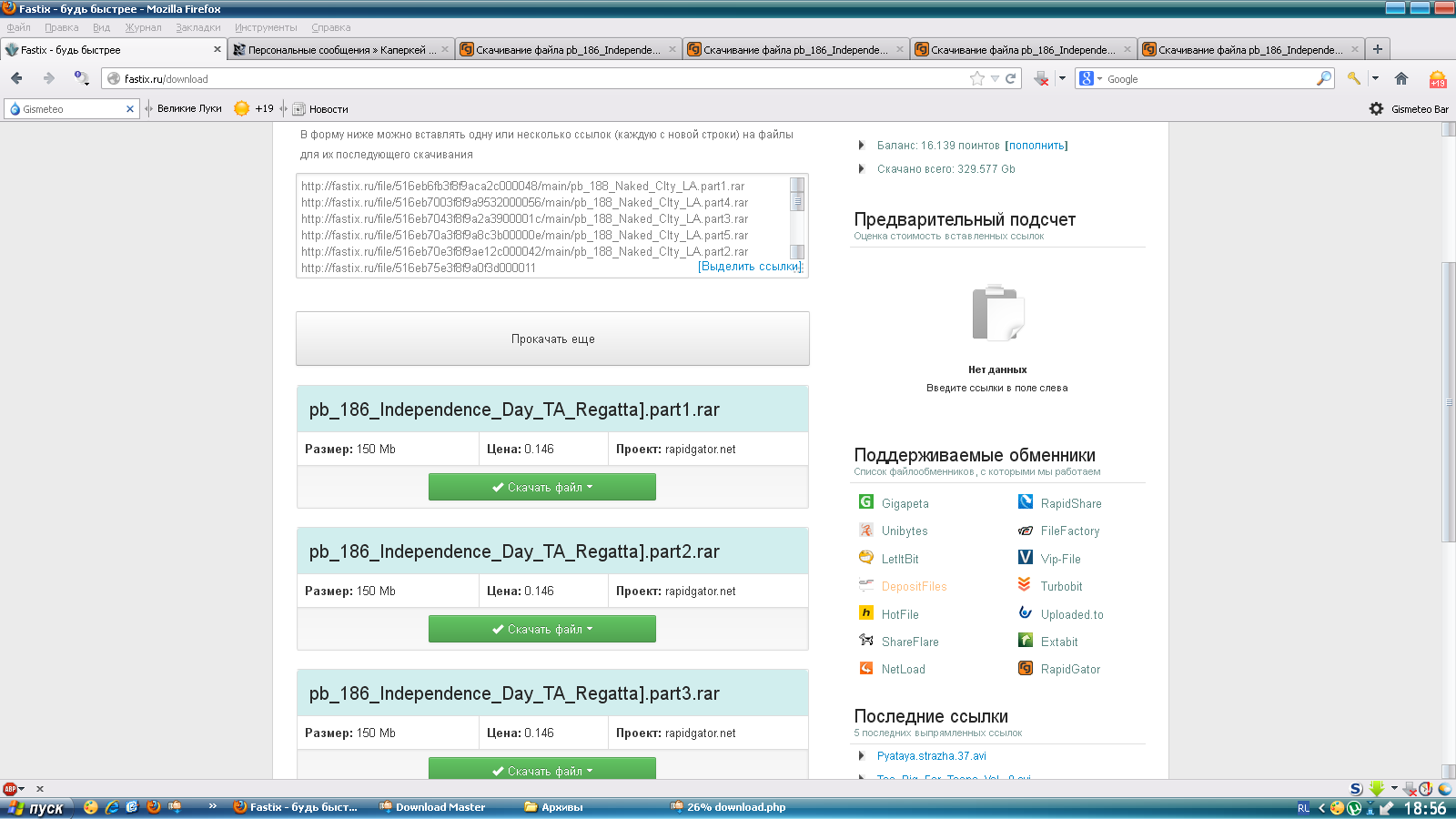Click the HotFile icon

click(x=866, y=613)
